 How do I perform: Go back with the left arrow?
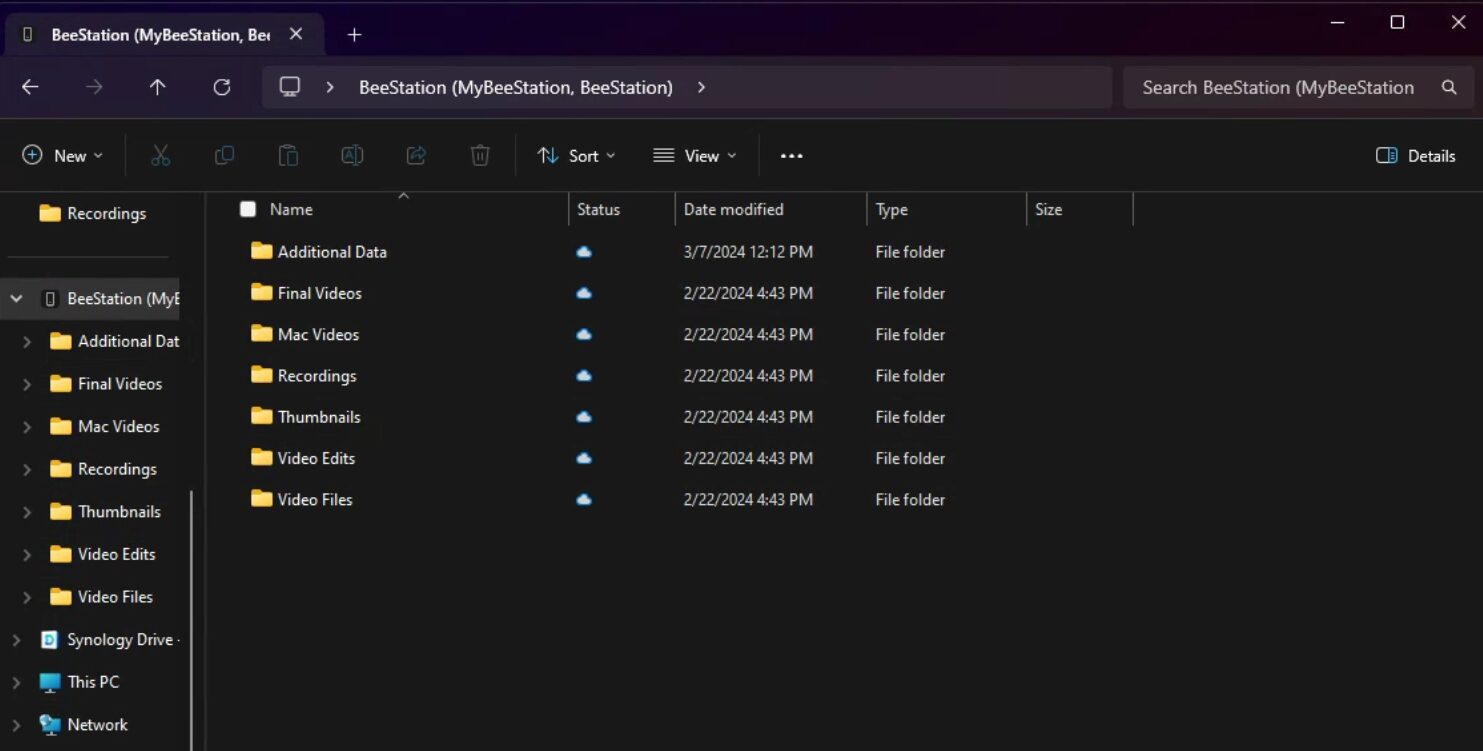[x=30, y=87]
